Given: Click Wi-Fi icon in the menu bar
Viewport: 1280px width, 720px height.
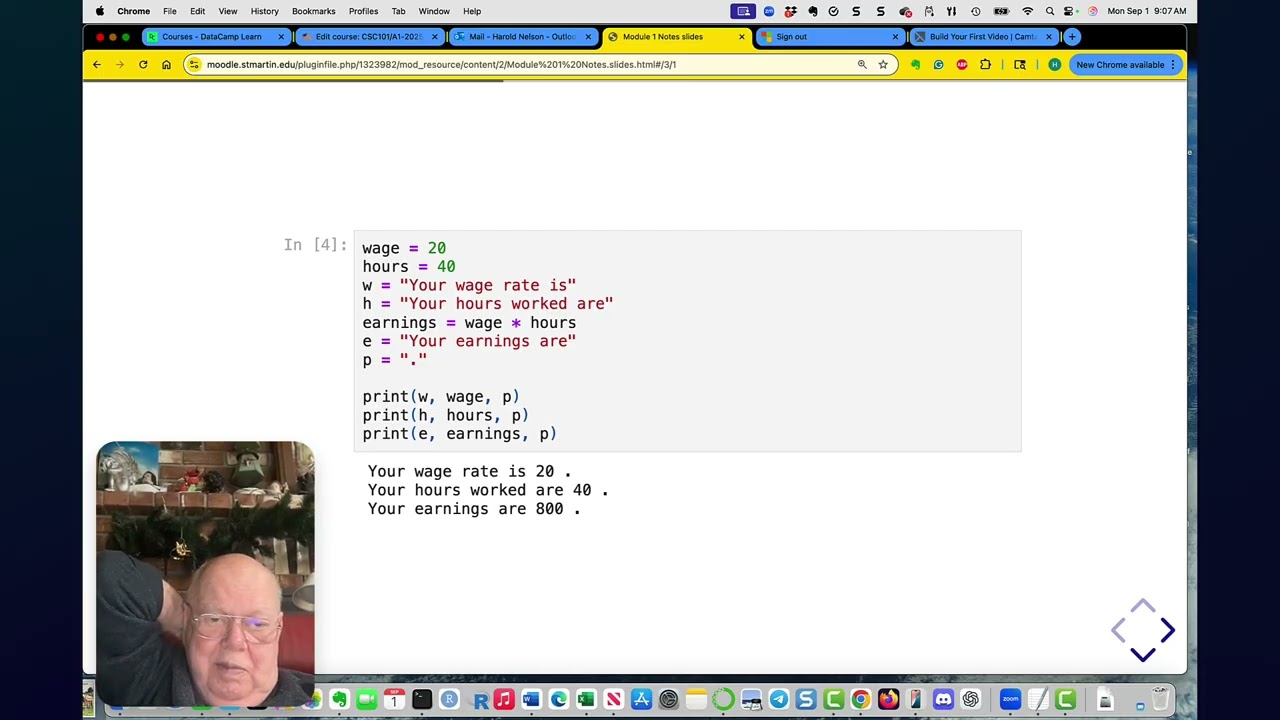Looking at the screenshot, I should [x=1027, y=11].
